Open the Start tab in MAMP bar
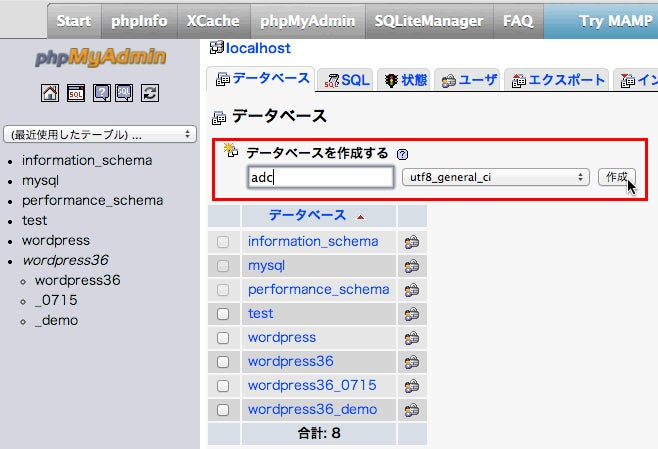Screen dimensions: 658x449 [x=74, y=21]
